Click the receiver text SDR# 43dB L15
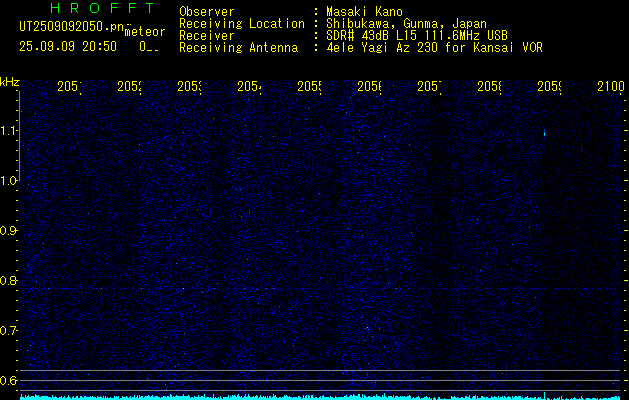The image size is (629, 400). (371, 36)
